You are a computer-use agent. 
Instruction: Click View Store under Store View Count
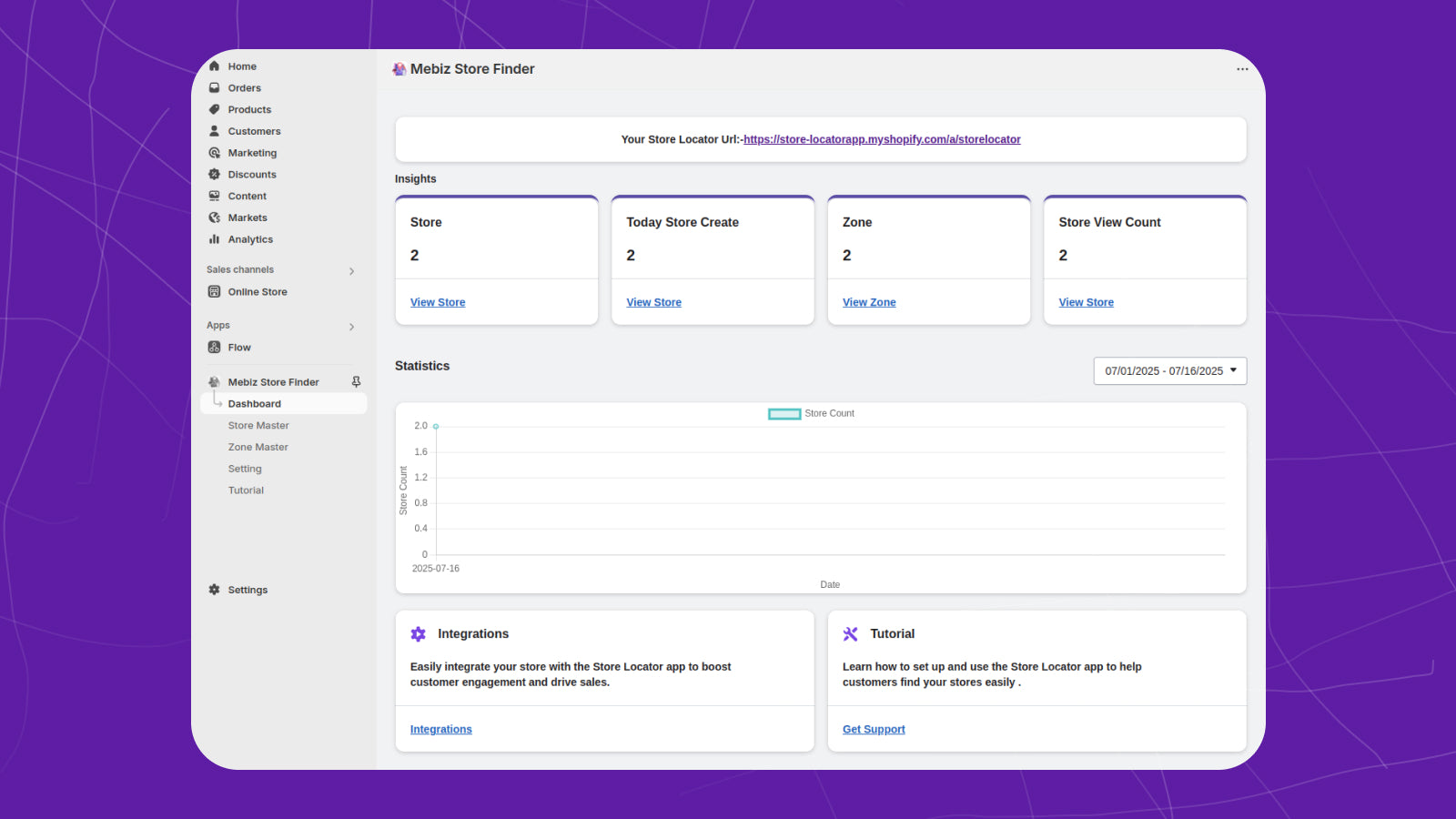click(x=1086, y=302)
